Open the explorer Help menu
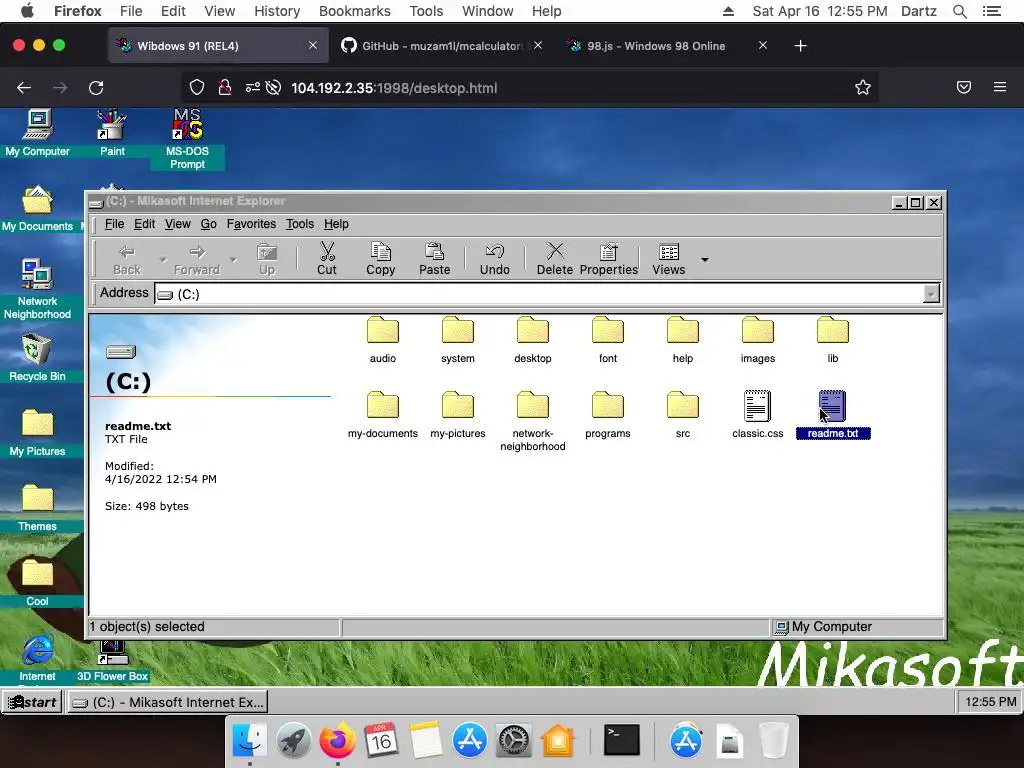This screenshot has width=1024, height=768. [x=336, y=224]
